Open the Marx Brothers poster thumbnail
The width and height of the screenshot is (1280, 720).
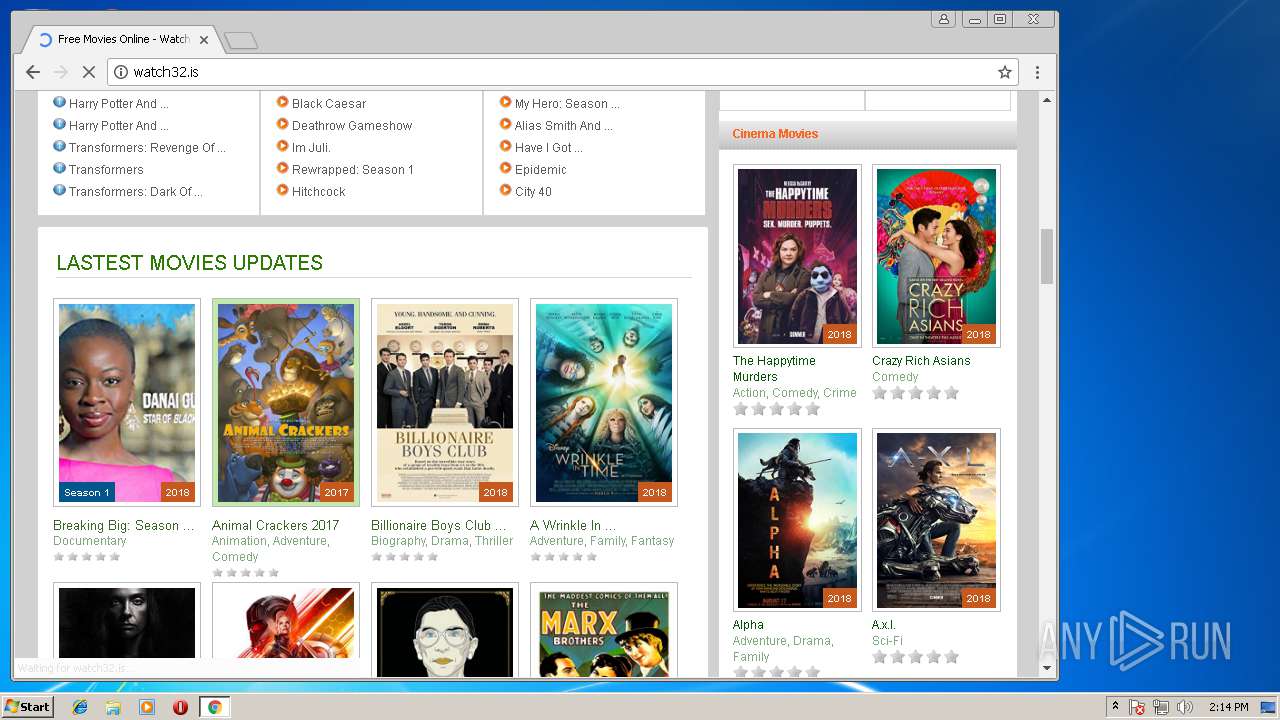(604, 632)
